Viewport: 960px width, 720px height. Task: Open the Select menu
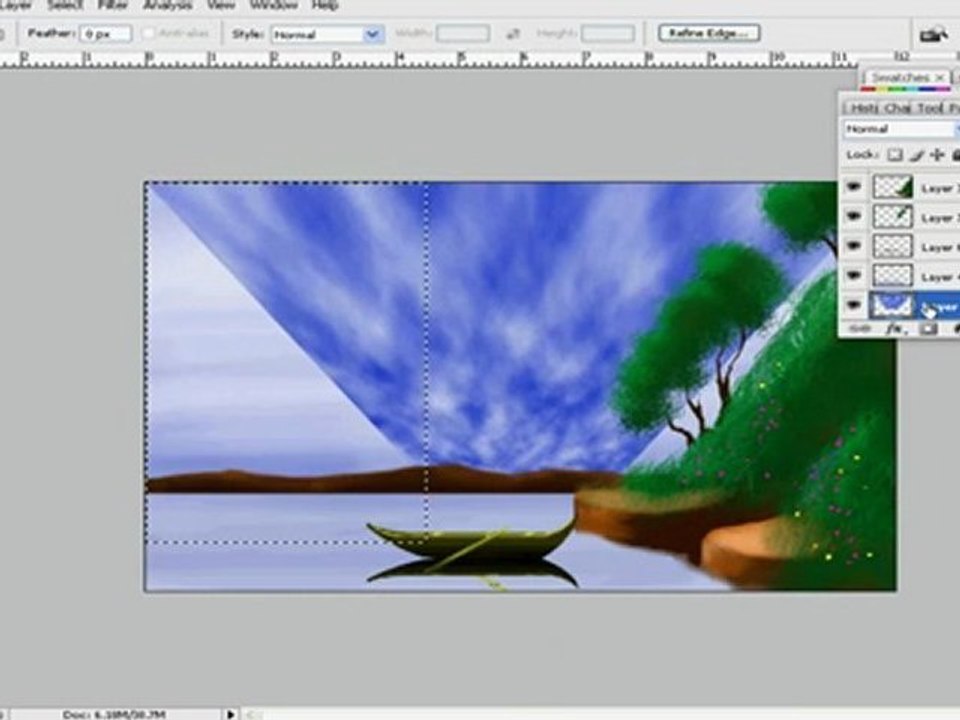(x=64, y=5)
